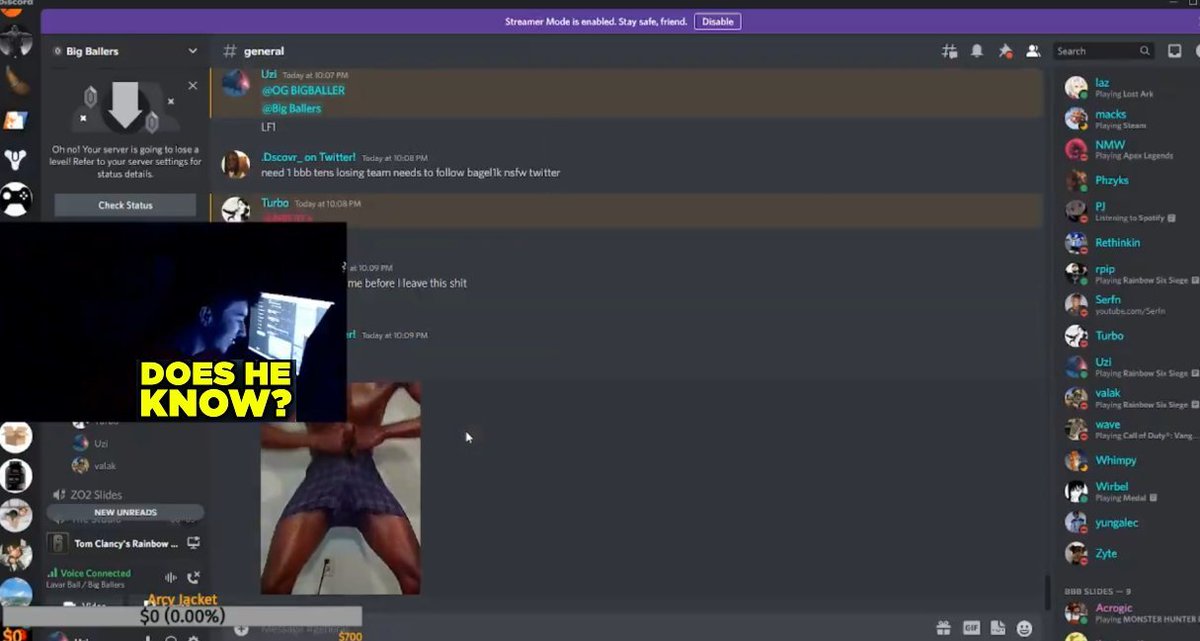Open the emoji picker
This screenshot has height=641, width=1200.
[x=1024, y=628]
